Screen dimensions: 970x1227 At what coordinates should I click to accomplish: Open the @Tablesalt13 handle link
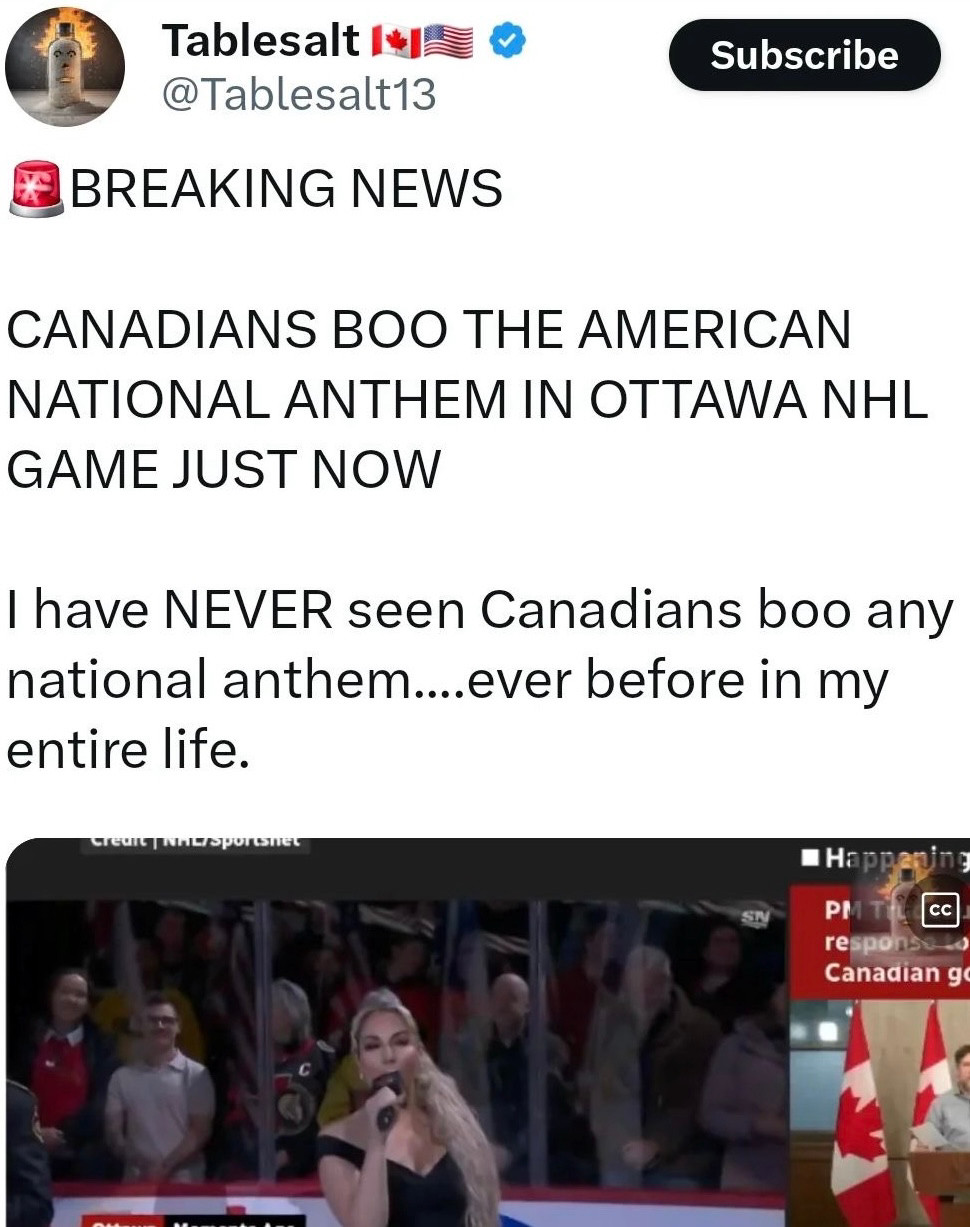tap(298, 95)
